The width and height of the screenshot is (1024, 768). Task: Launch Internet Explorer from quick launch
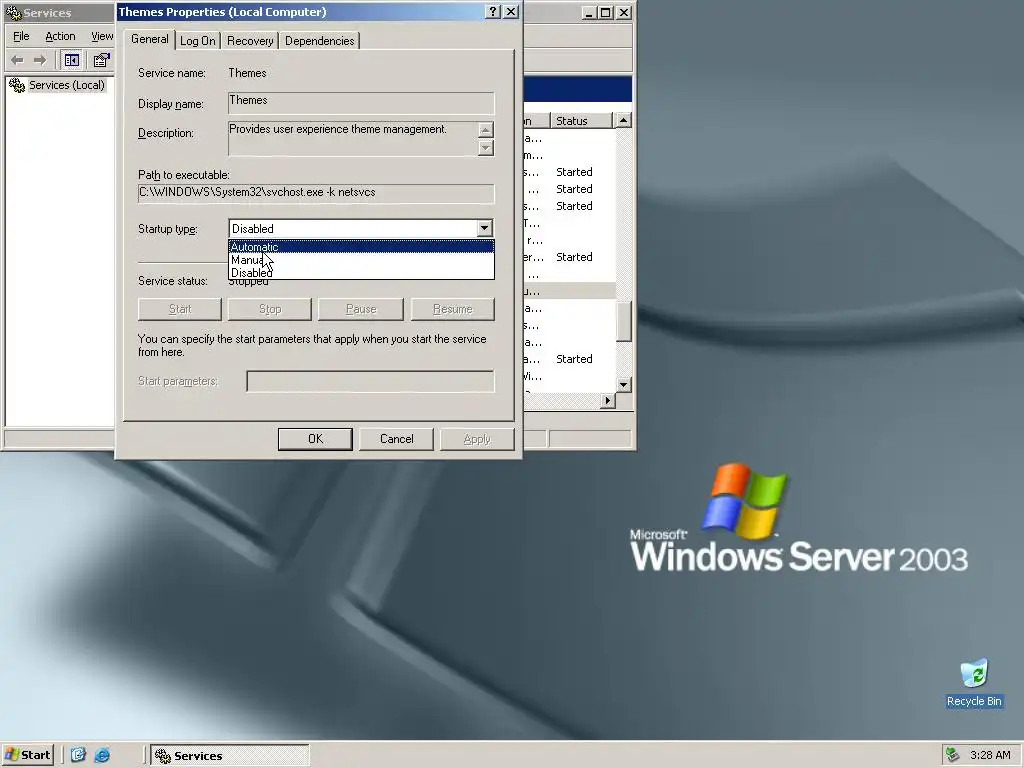pyautogui.click(x=102, y=755)
